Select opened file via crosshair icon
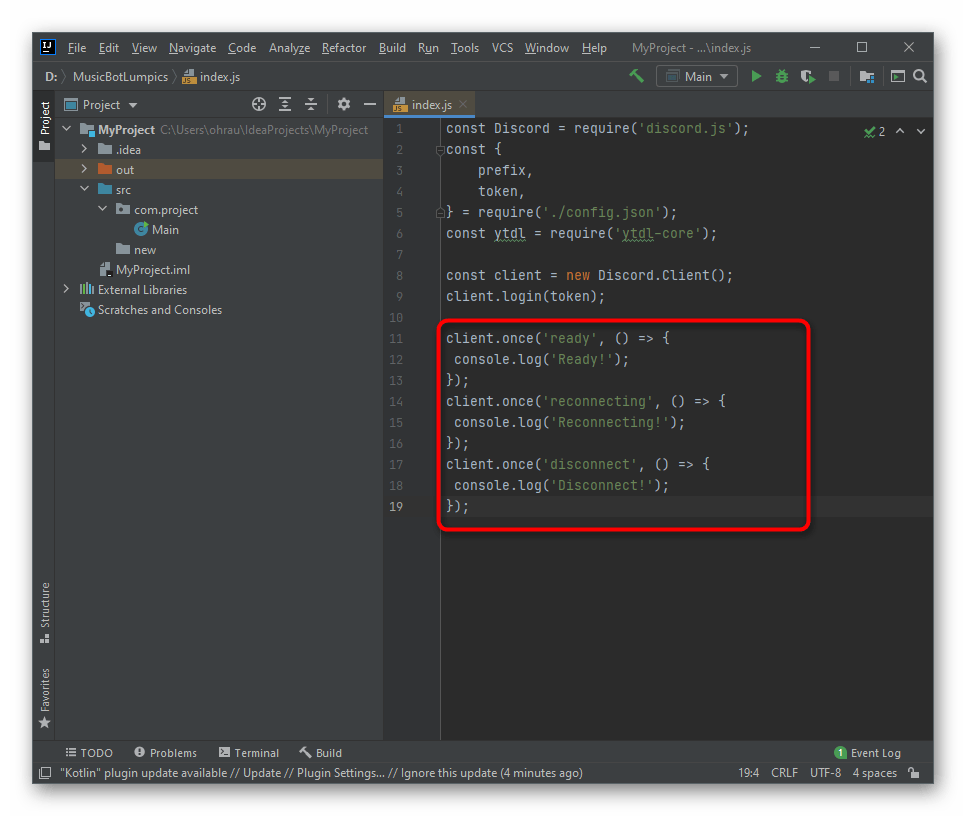Viewport: 966px width, 816px height. click(259, 104)
